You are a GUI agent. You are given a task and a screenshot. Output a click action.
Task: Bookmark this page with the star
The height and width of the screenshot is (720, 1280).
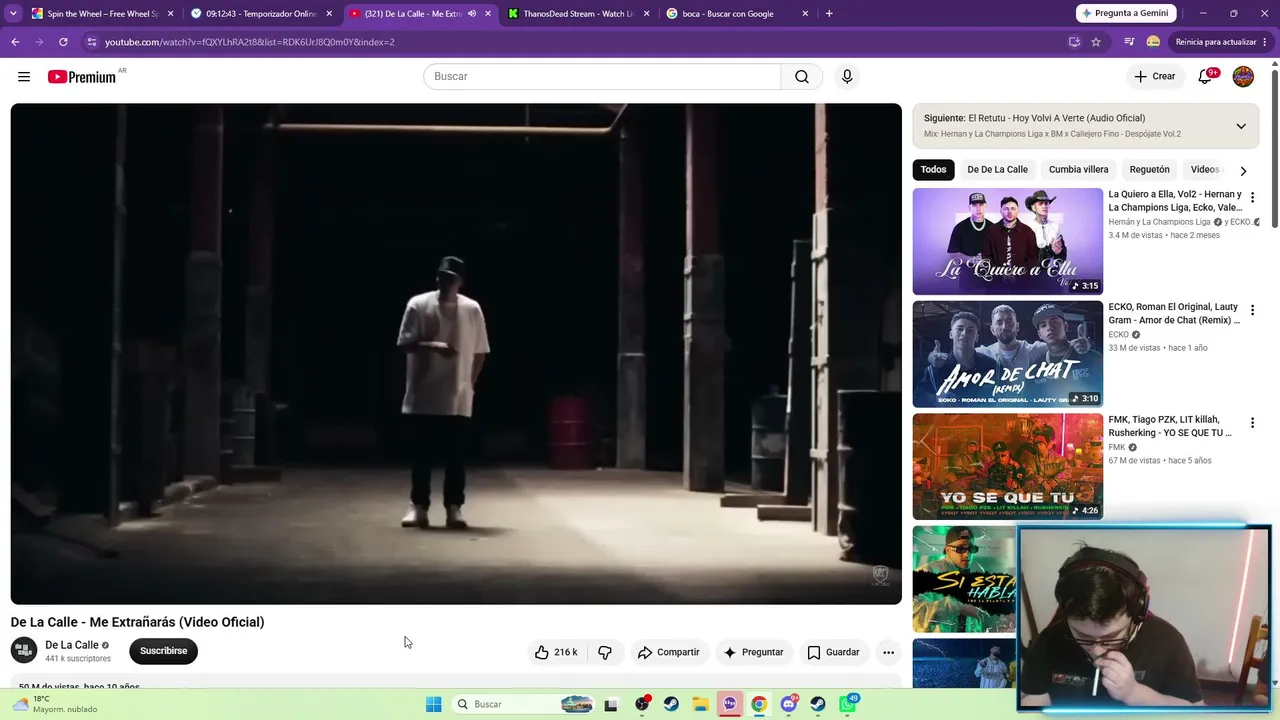point(1096,42)
